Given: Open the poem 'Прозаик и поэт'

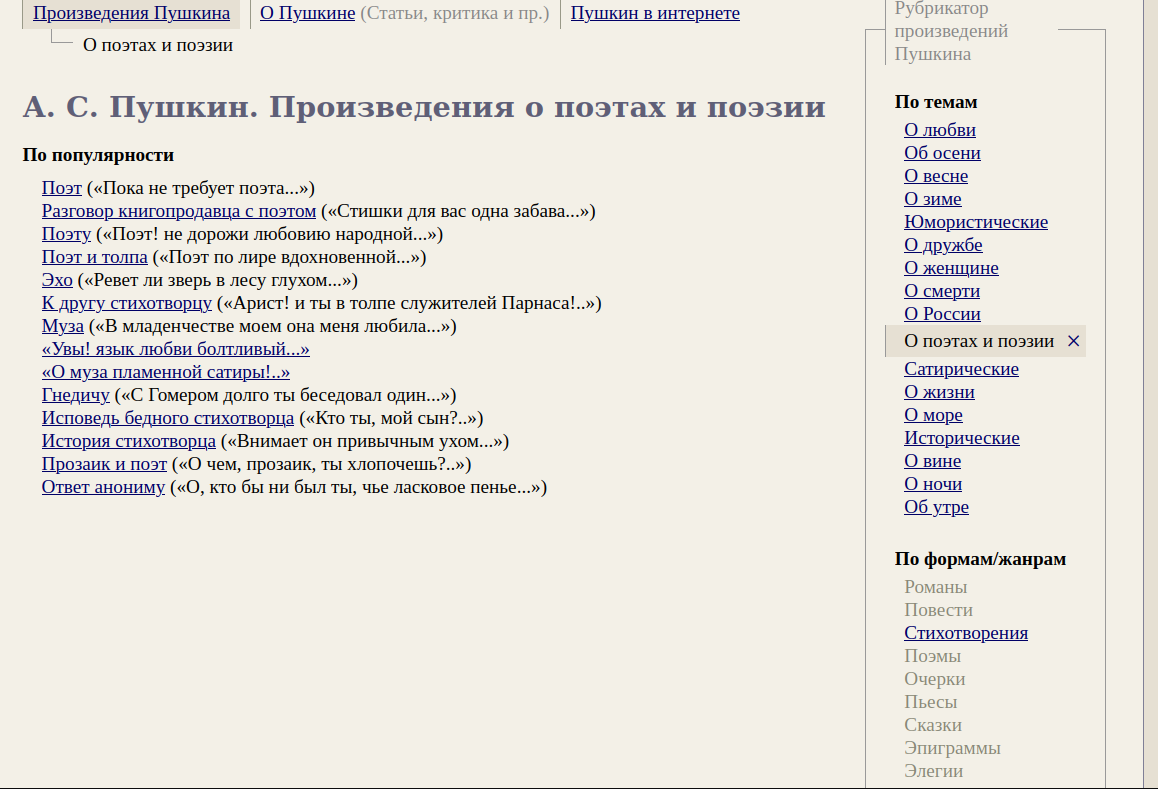Looking at the screenshot, I should coord(104,464).
